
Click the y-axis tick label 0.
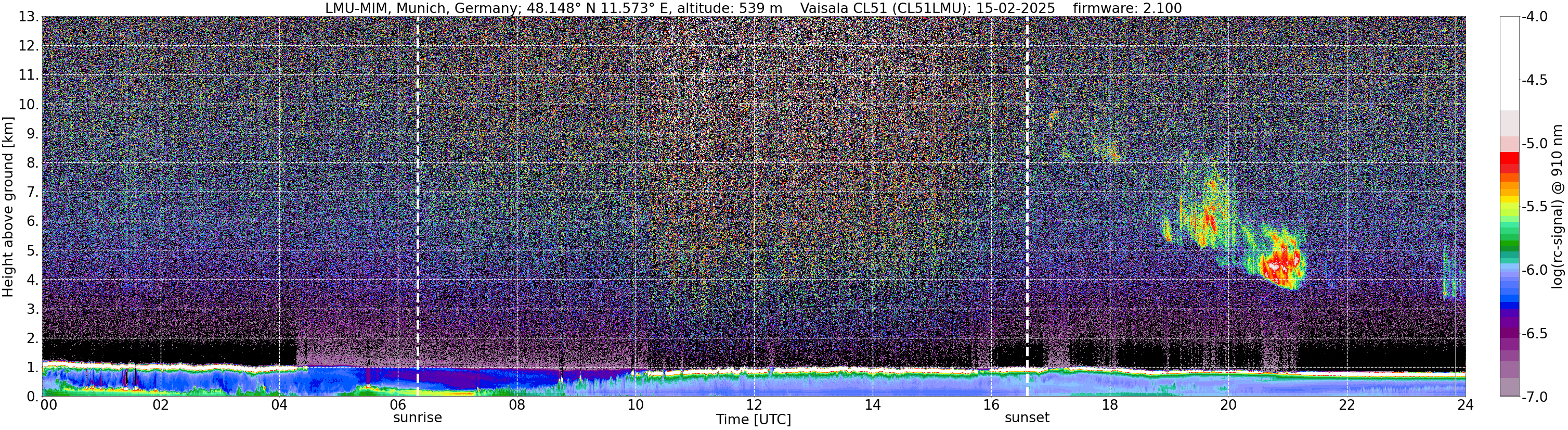[32, 397]
